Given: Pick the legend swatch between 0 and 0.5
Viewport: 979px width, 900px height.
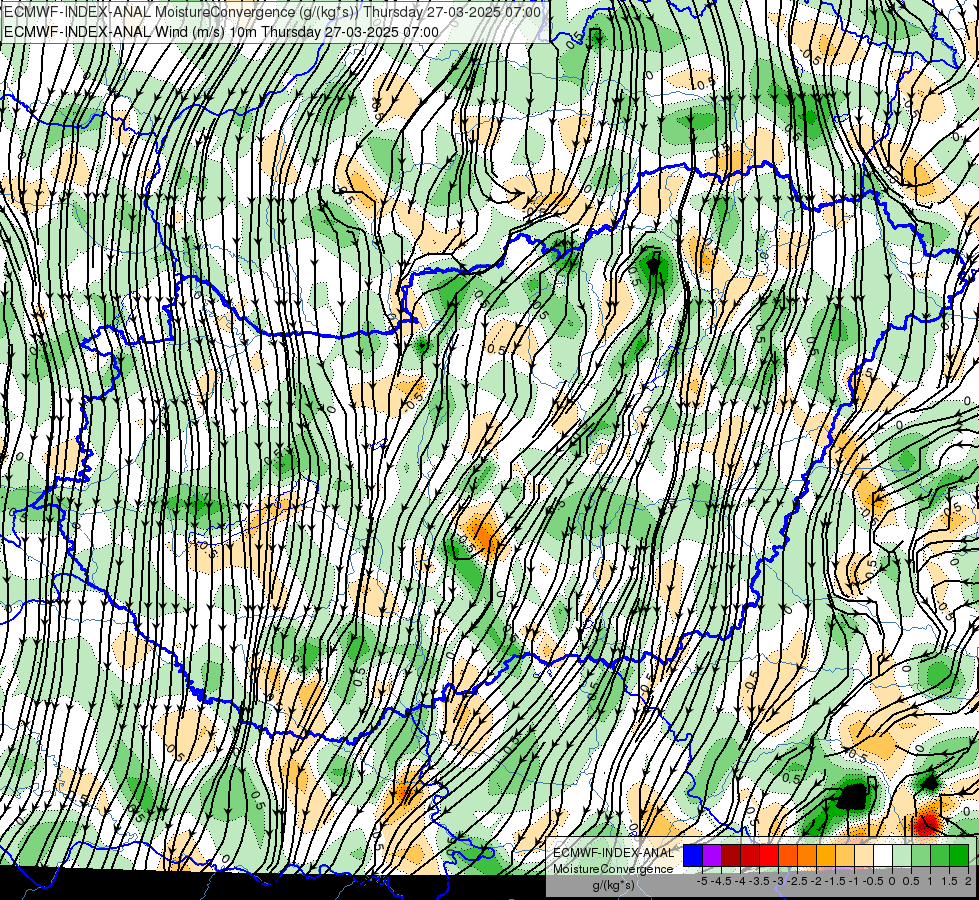Looking at the screenshot, I should point(902,856).
